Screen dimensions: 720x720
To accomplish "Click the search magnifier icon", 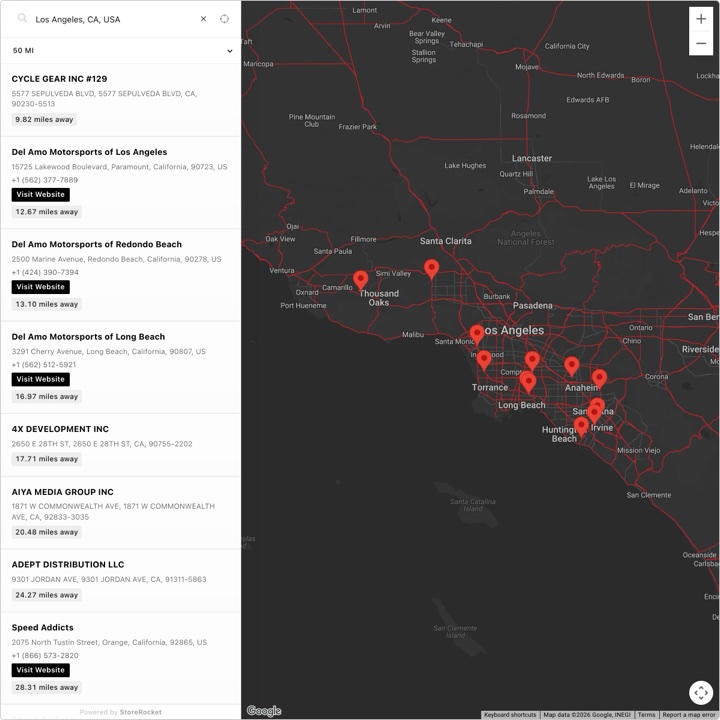I will point(22,18).
